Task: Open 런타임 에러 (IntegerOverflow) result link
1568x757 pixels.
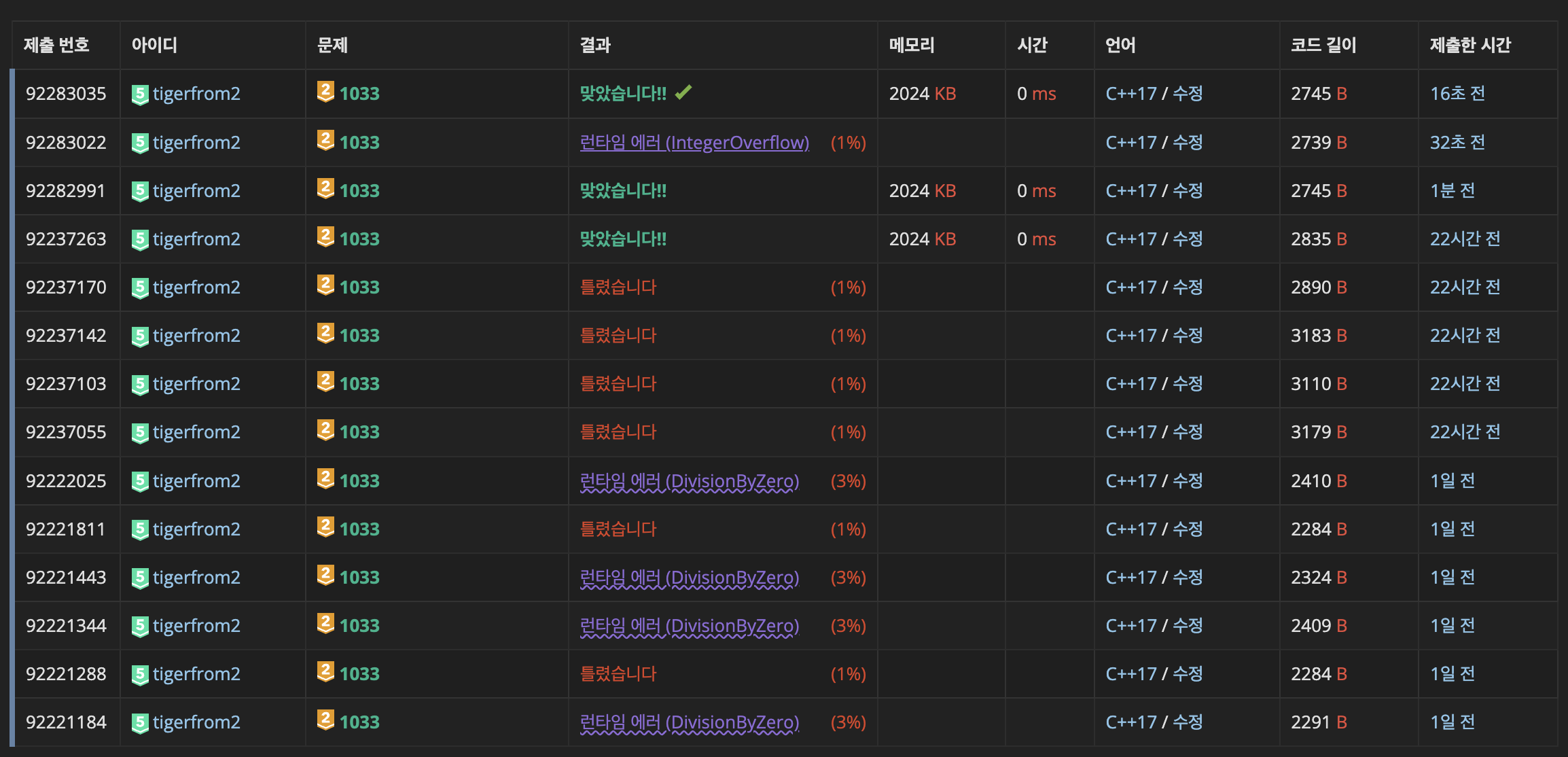Action: (694, 143)
